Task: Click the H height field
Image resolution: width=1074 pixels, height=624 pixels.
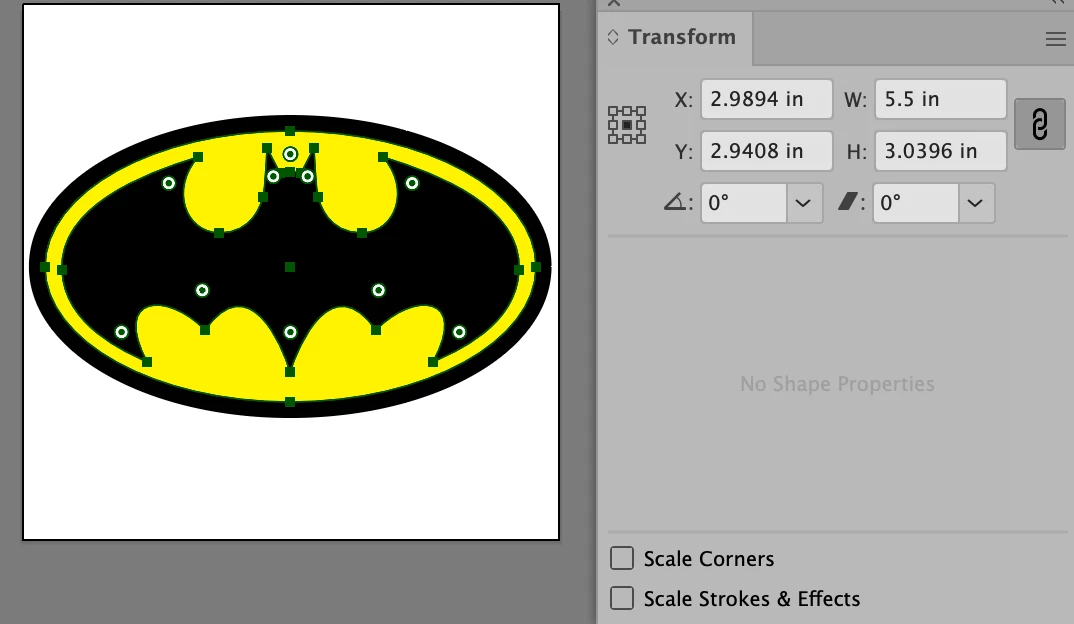Action: (940, 151)
